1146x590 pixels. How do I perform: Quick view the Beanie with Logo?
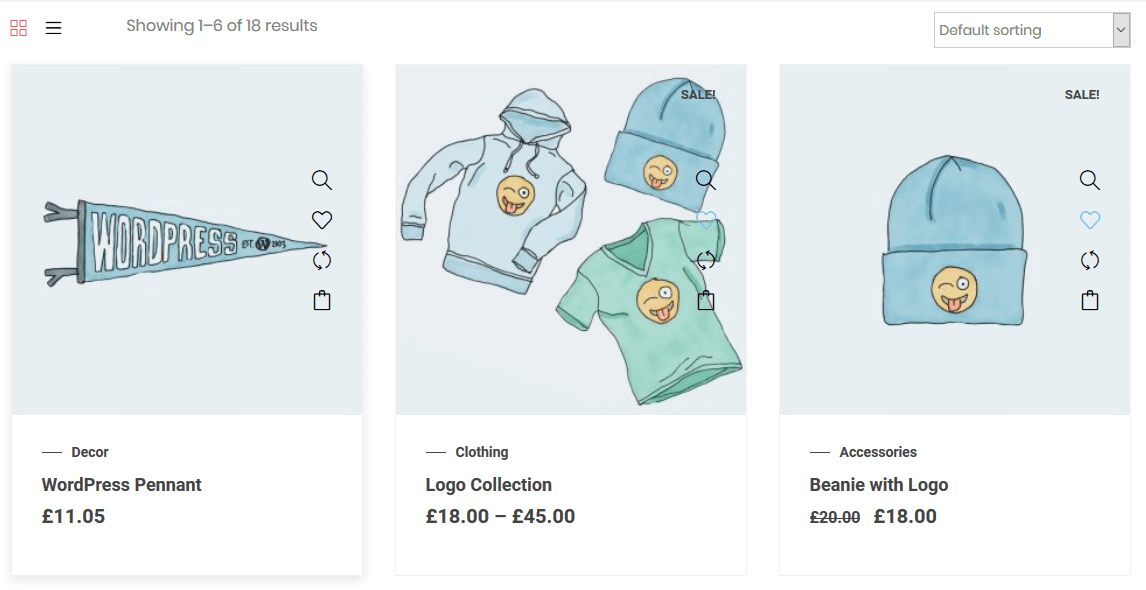coord(1090,180)
